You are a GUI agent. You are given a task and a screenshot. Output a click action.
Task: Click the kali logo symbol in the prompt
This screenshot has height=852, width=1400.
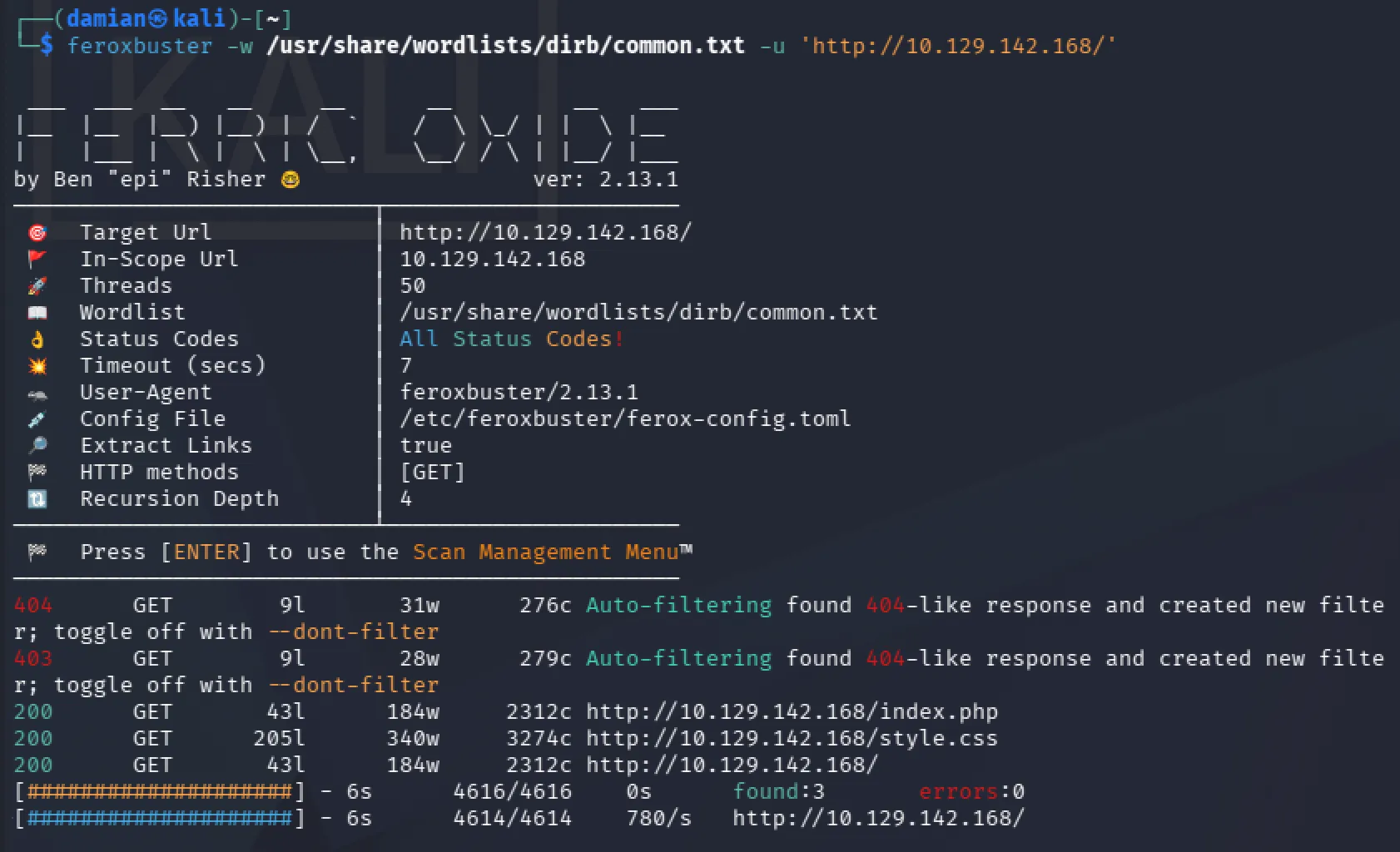point(157,18)
